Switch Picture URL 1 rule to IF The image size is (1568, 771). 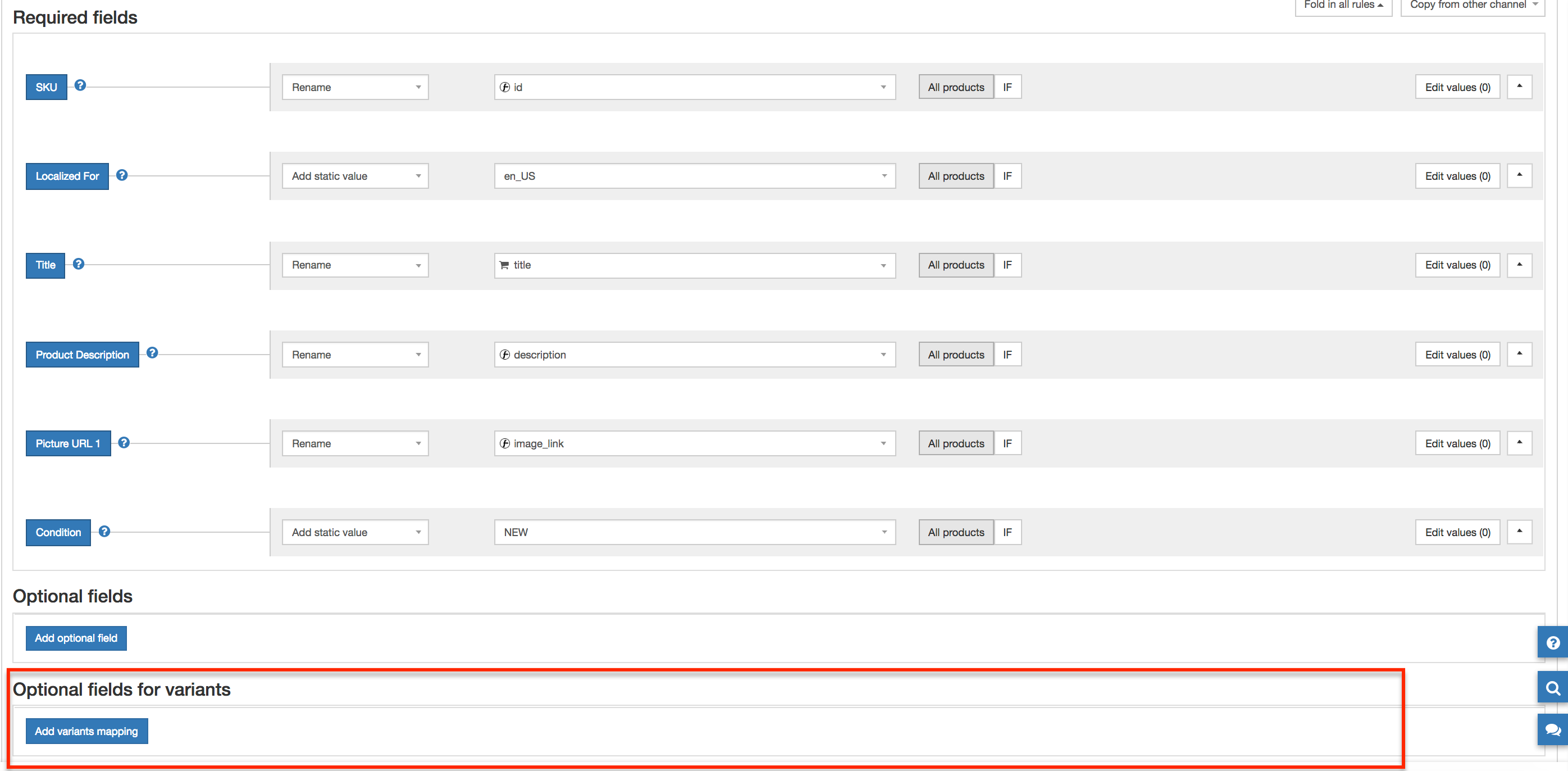(x=1008, y=443)
